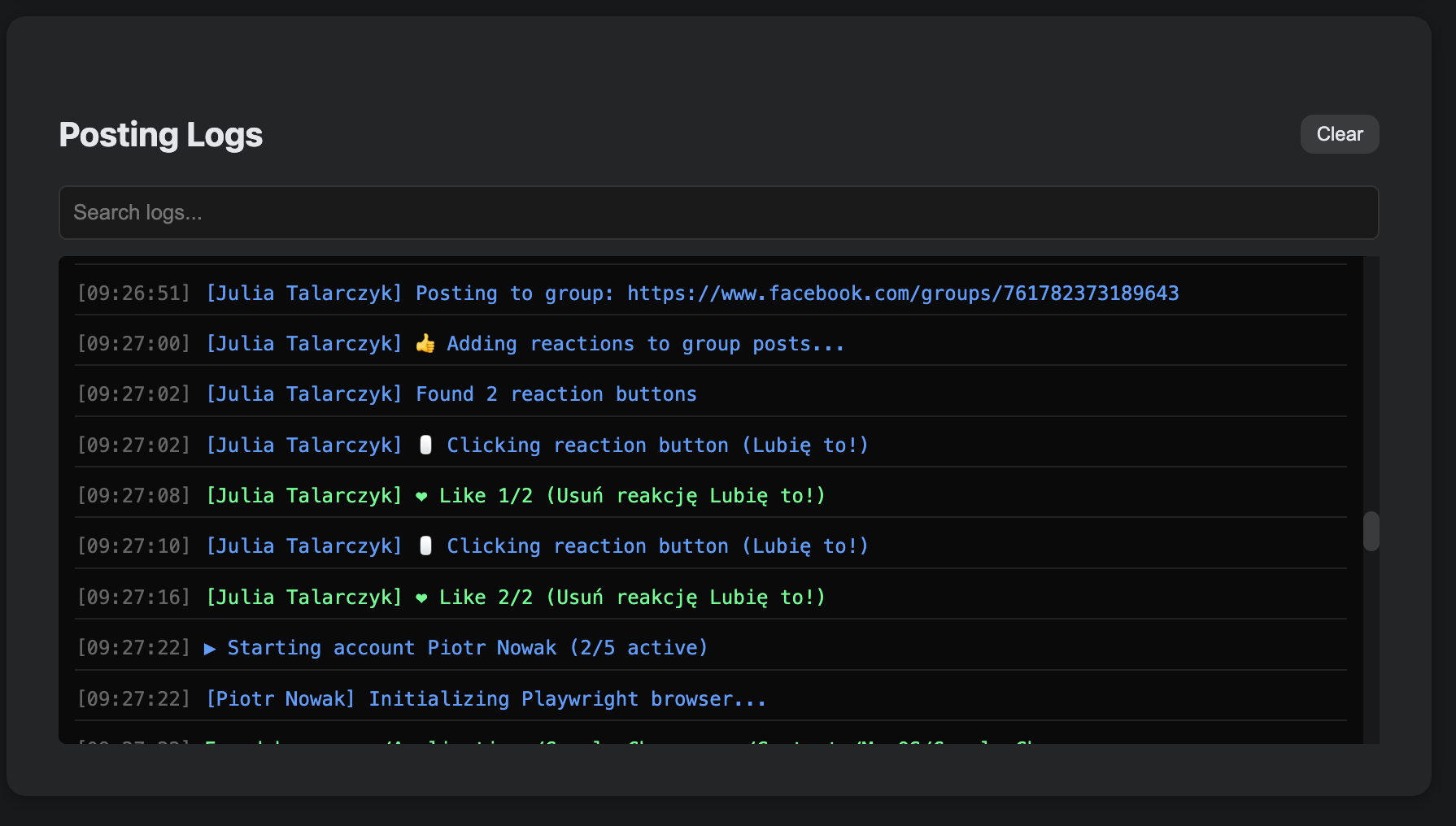Click the heart icon beside Like 1/2
This screenshot has height=826, width=1456.
tap(421, 497)
